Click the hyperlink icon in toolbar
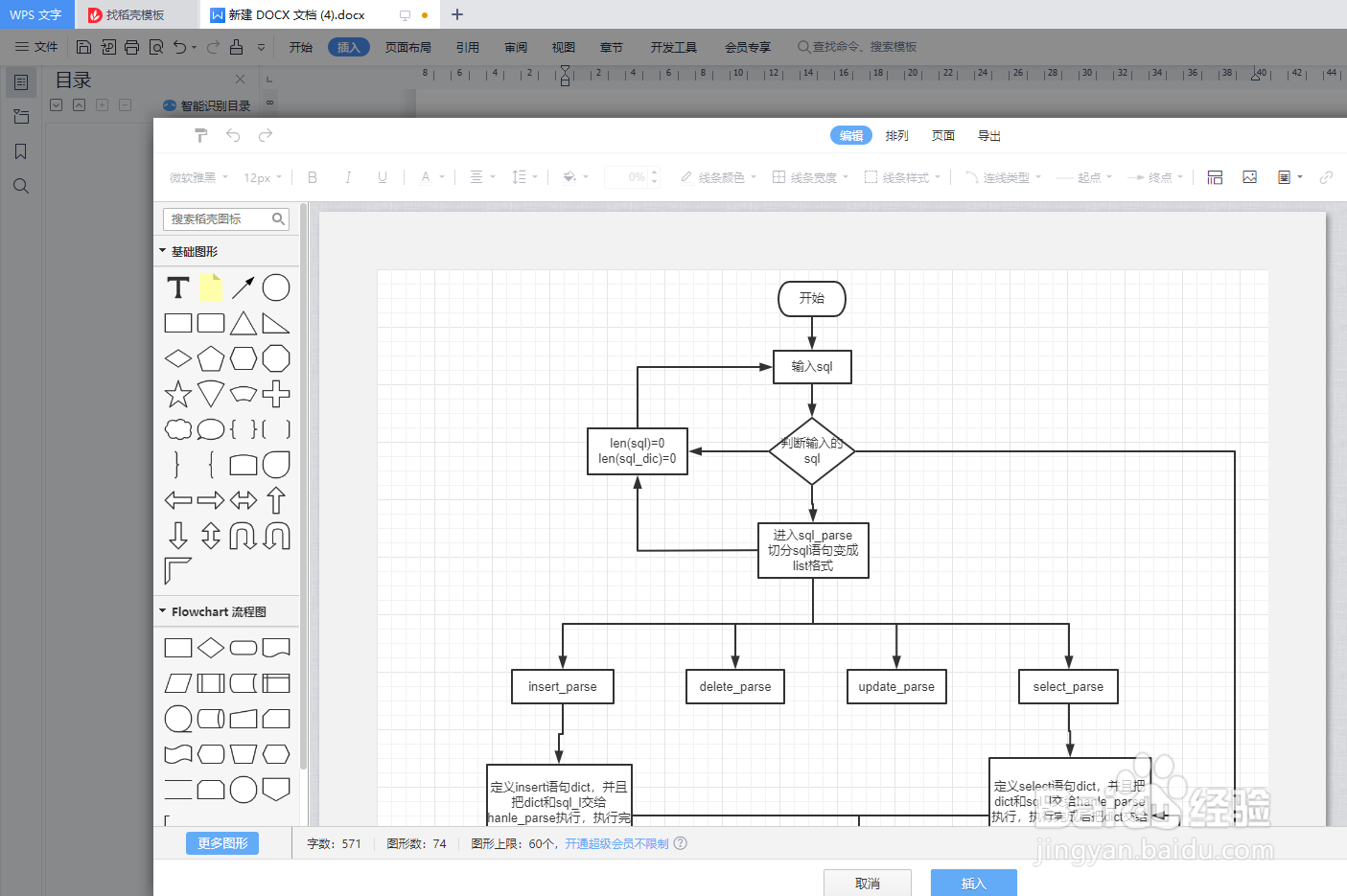 (1326, 177)
